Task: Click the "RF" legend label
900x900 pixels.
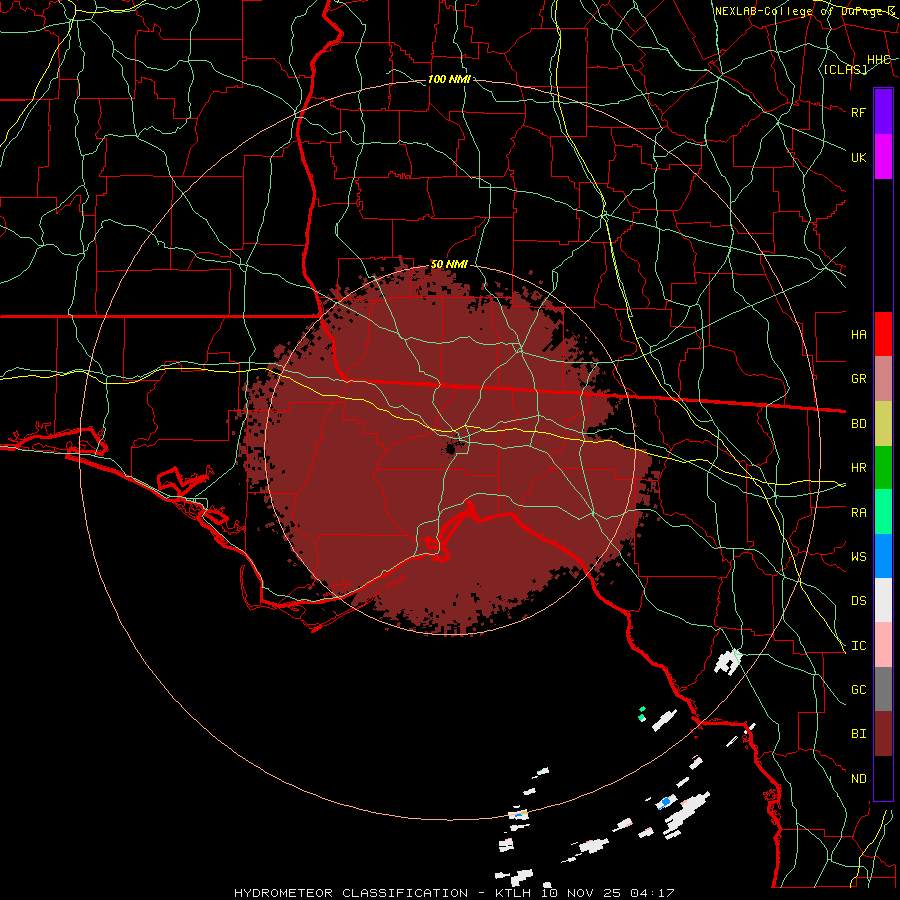Action: tap(859, 112)
